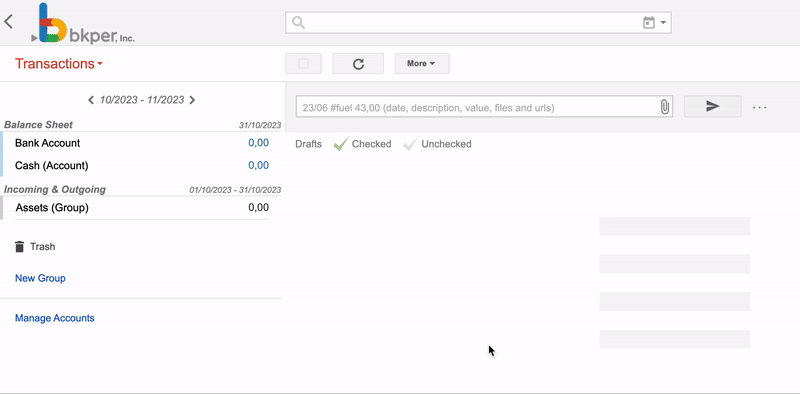
Task: Open the Assets (Group) row
Action: click(142, 208)
